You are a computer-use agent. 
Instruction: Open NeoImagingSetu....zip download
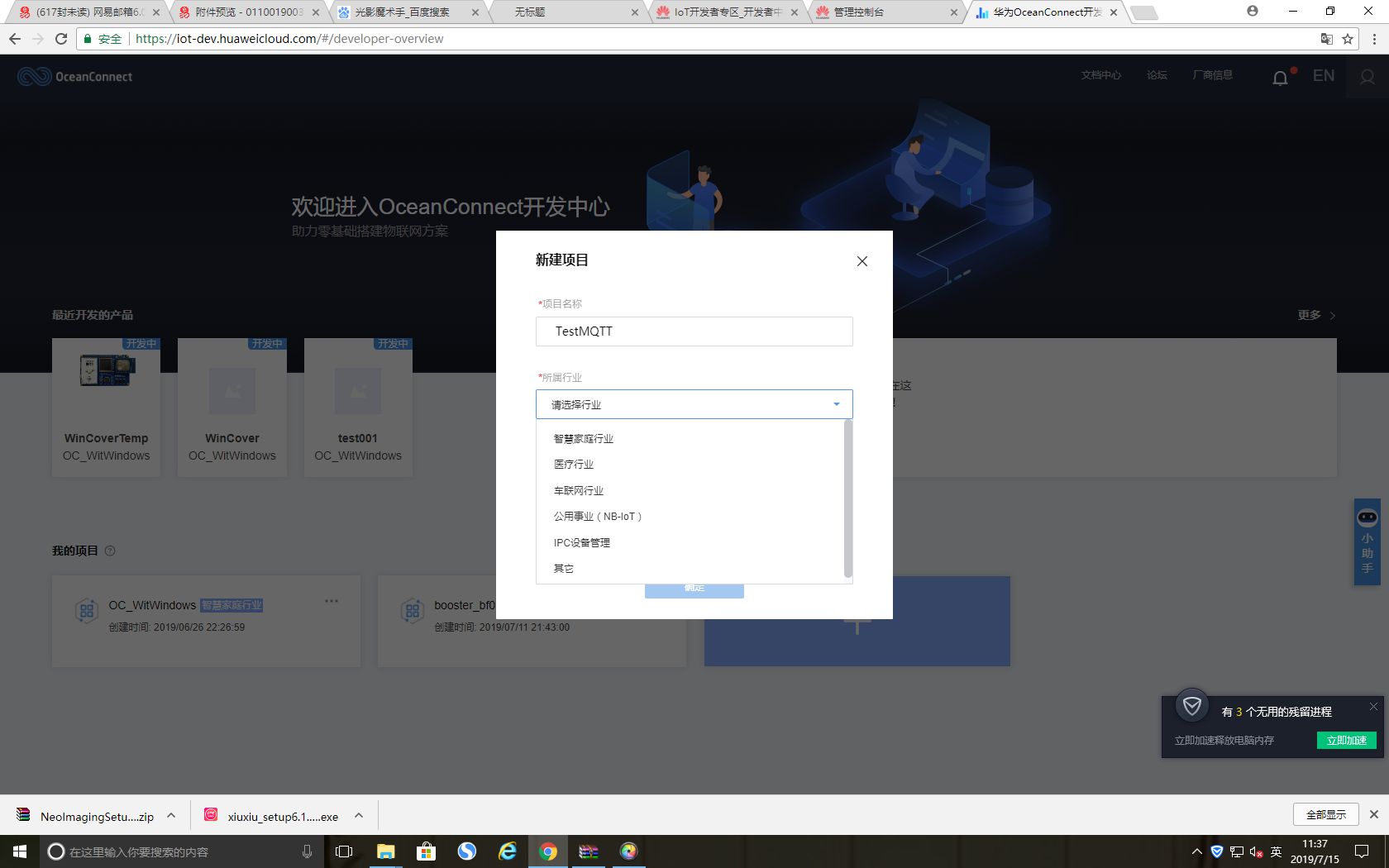point(85,816)
